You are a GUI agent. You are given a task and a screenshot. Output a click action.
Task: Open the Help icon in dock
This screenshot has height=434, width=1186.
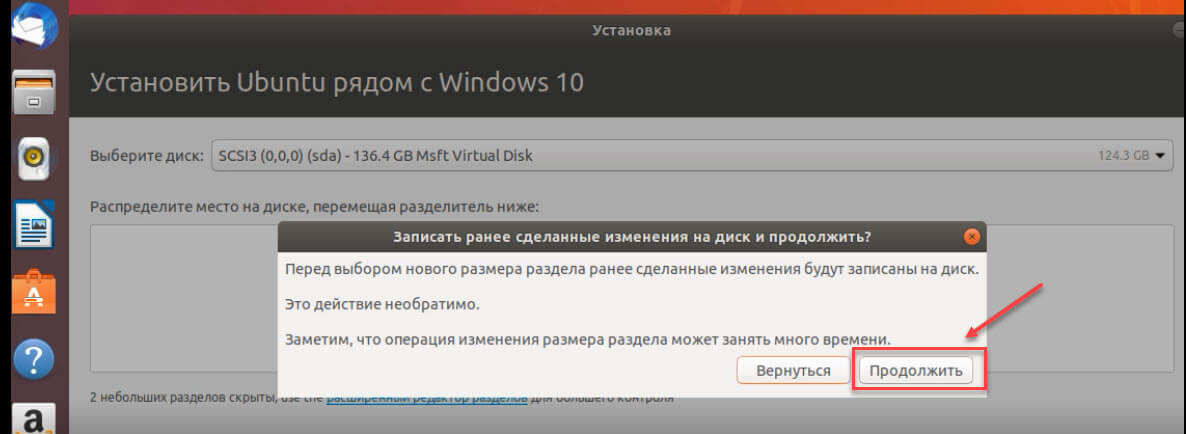click(33, 358)
